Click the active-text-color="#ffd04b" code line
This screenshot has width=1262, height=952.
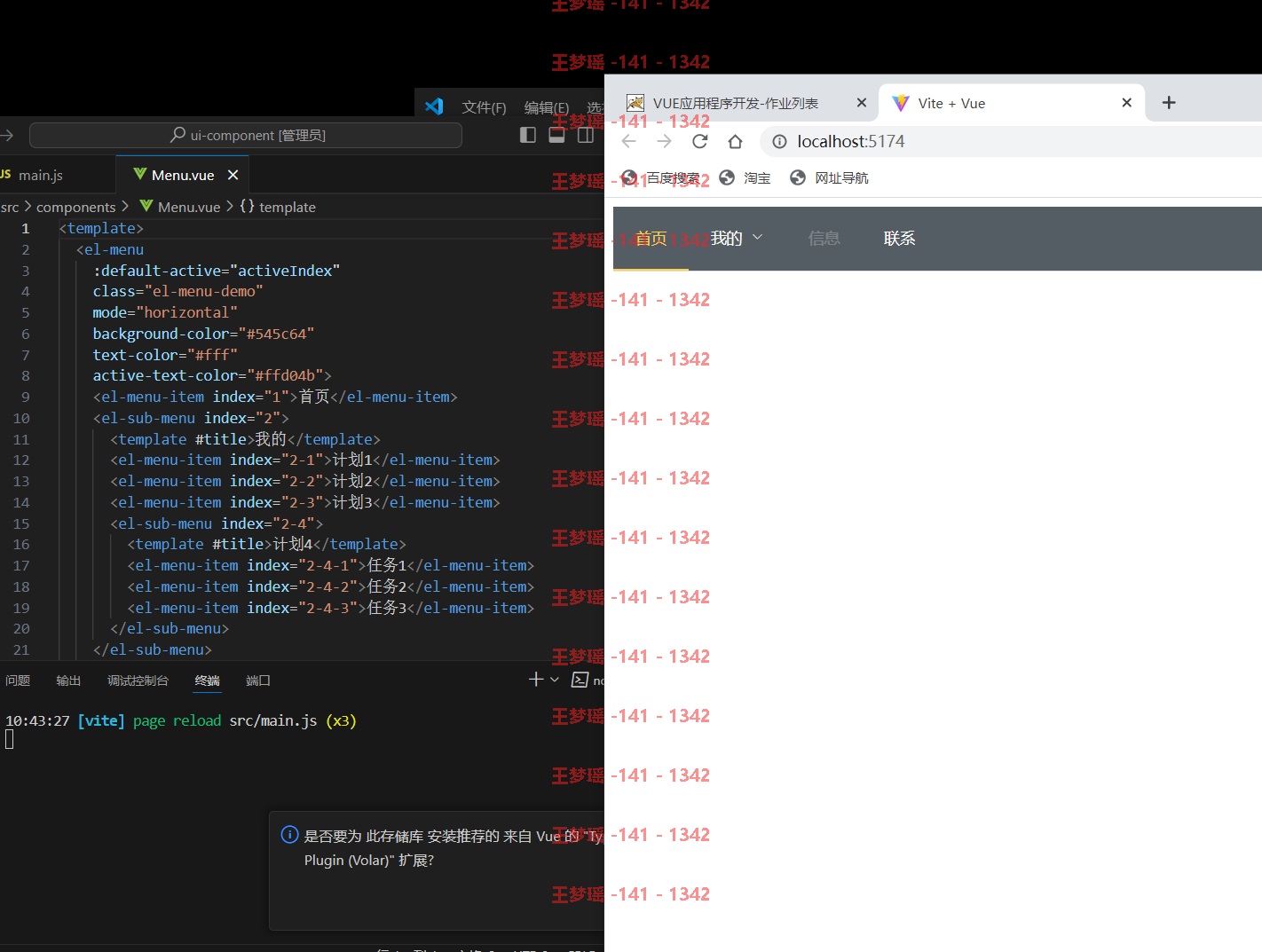pyautogui.click(x=212, y=375)
